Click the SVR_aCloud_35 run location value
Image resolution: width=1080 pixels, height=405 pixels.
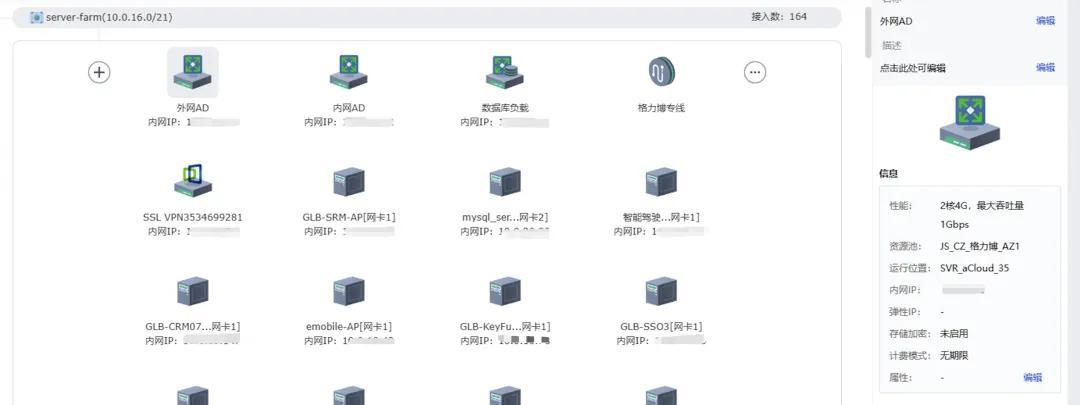click(975, 269)
